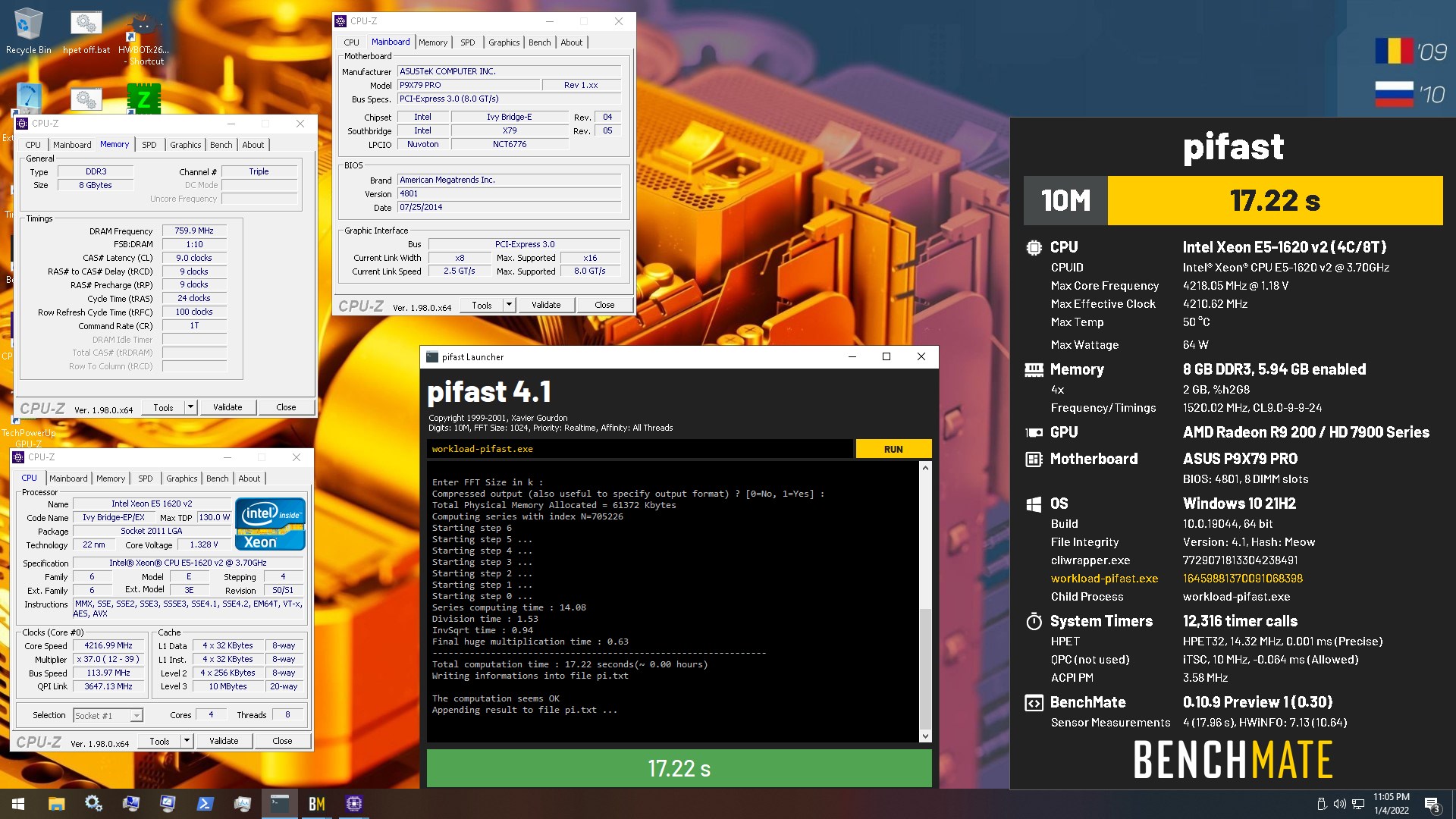Click Validate in the bottom-left CPU-Z window
This screenshot has width=1456, height=819.
[224, 741]
